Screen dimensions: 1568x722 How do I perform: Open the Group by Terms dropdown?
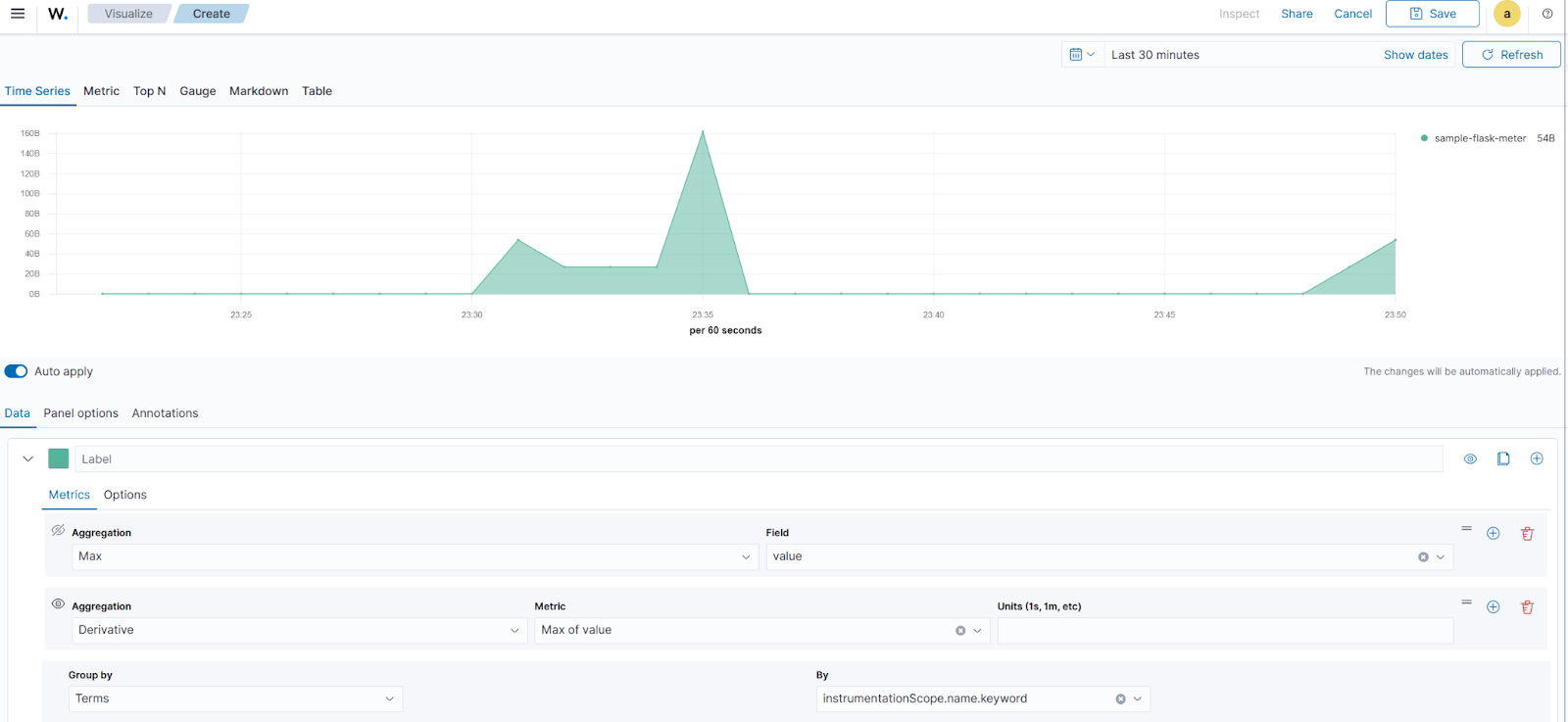tap(235, 698)
